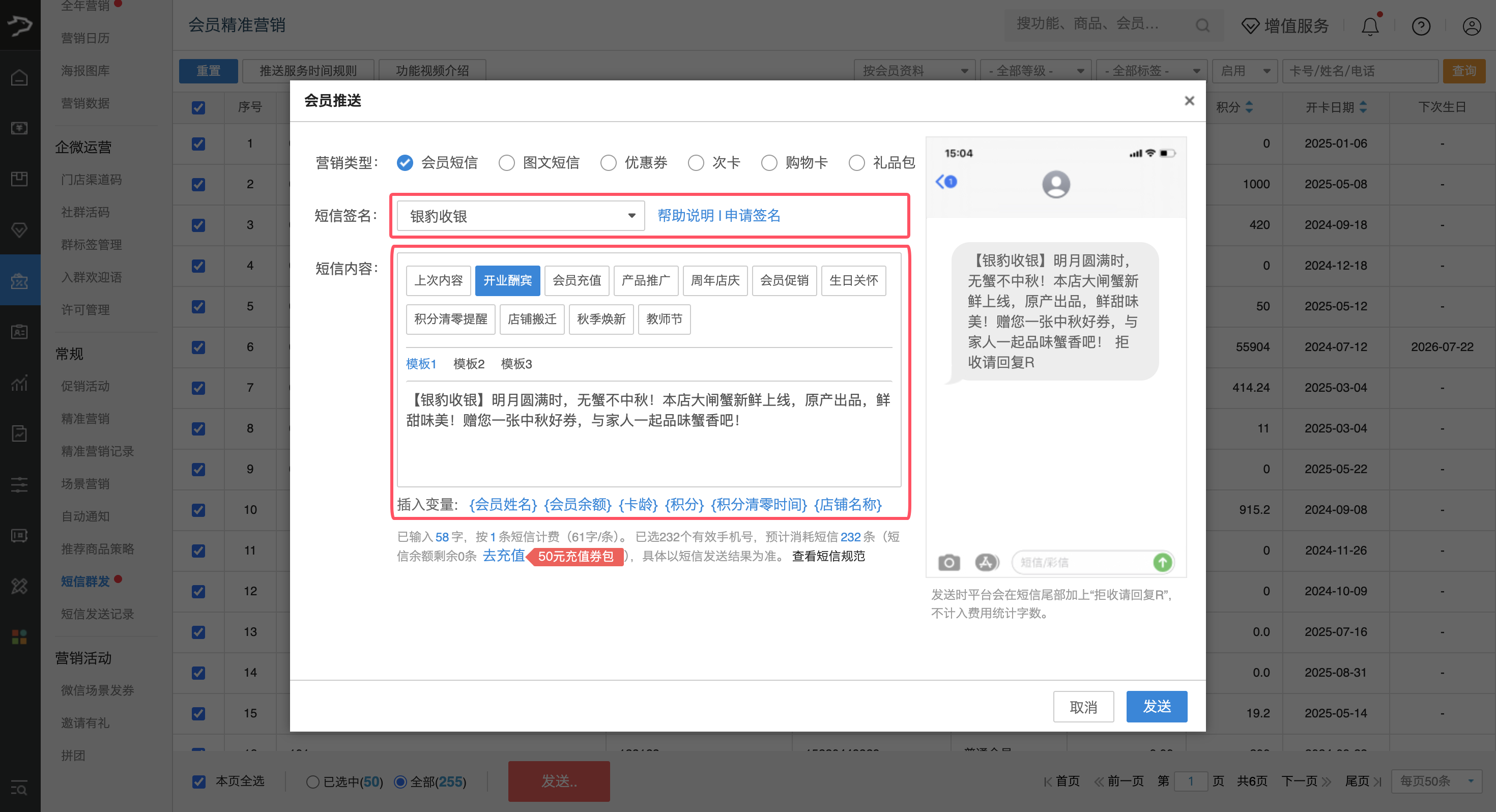
Task: Sort by the 积分 column arrows
Action: pos(1249,107)
